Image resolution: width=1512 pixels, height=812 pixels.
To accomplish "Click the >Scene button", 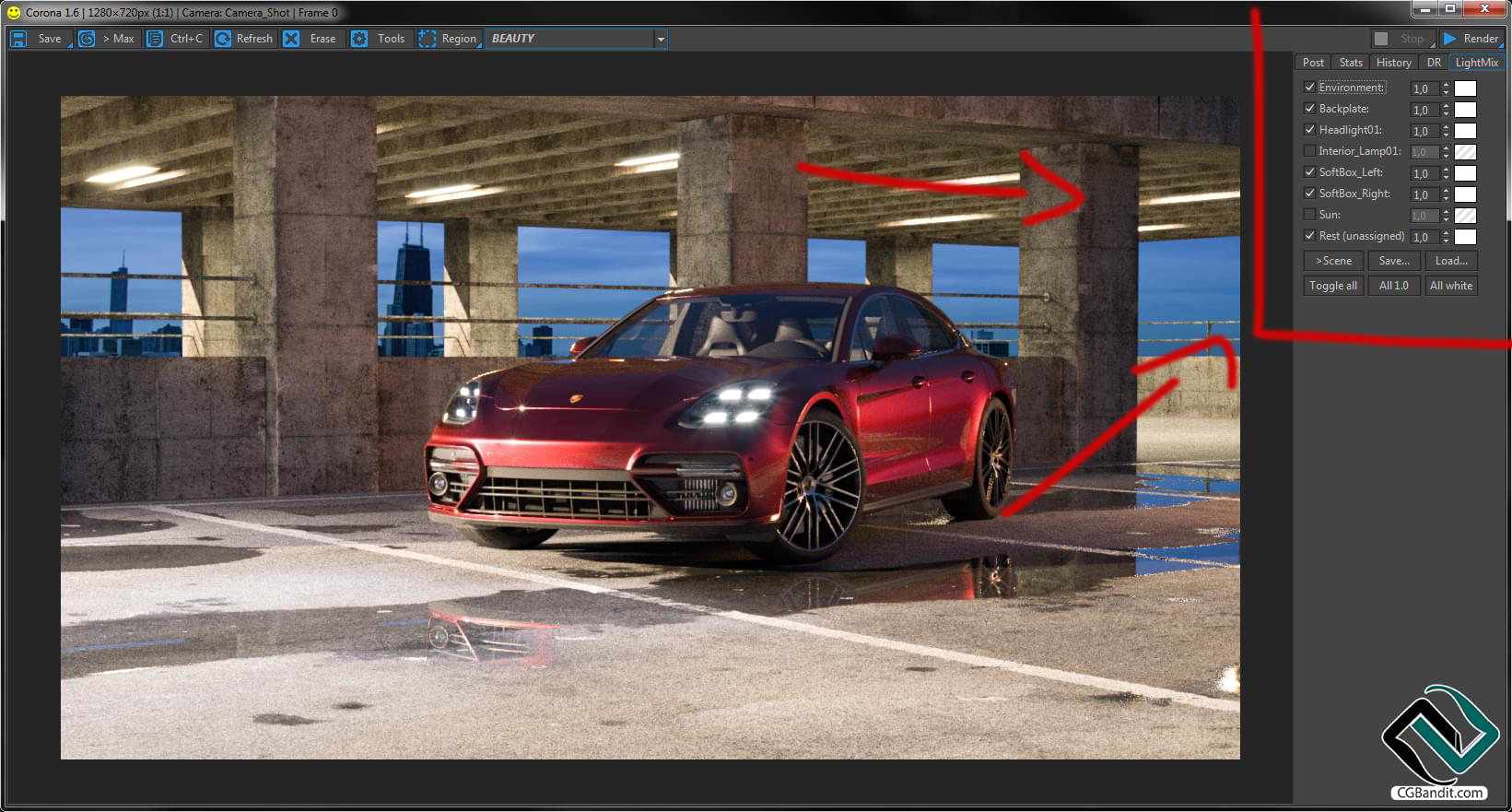I will pos(1333,261).
